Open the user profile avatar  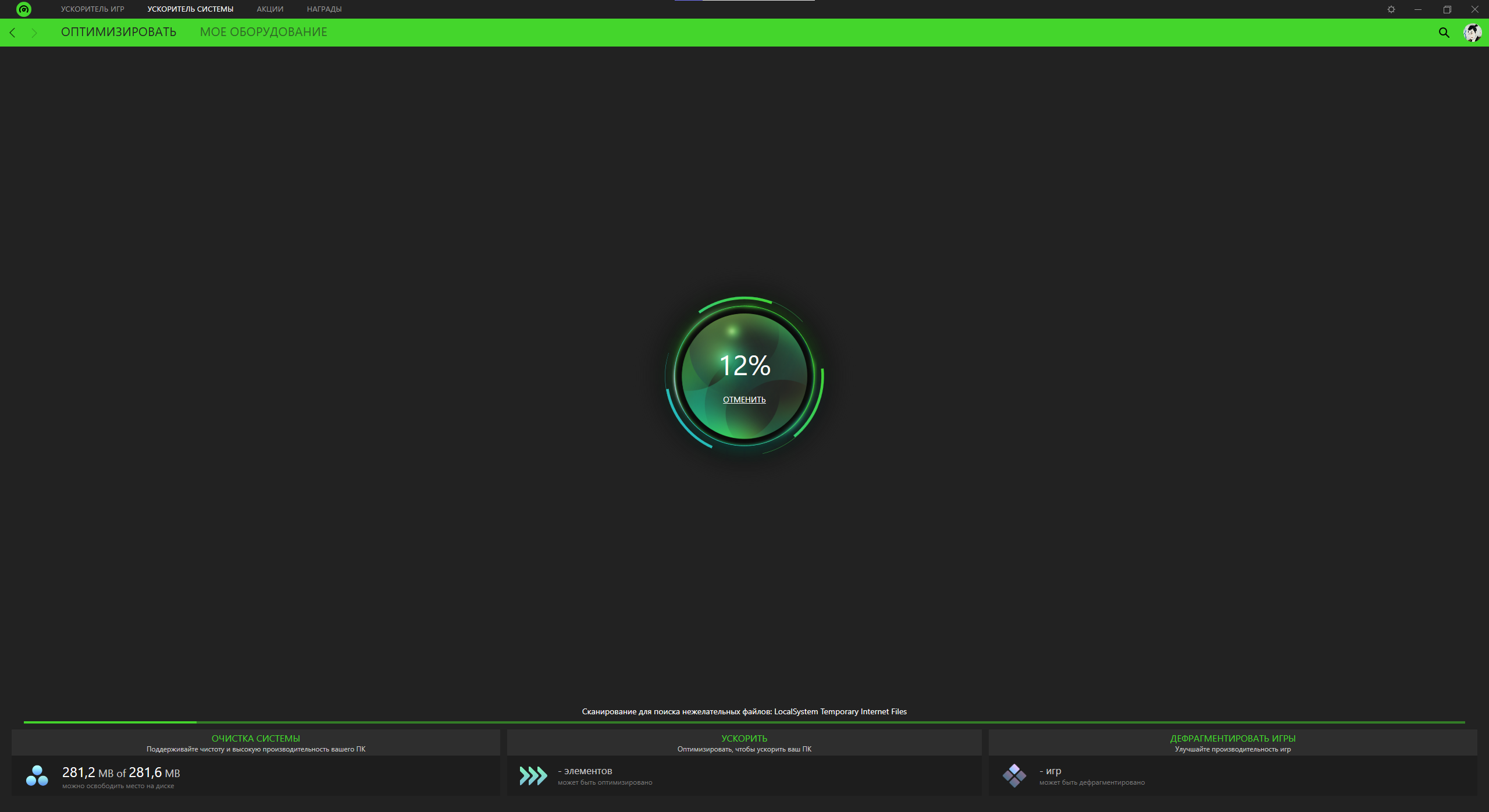click(1472, 33)
